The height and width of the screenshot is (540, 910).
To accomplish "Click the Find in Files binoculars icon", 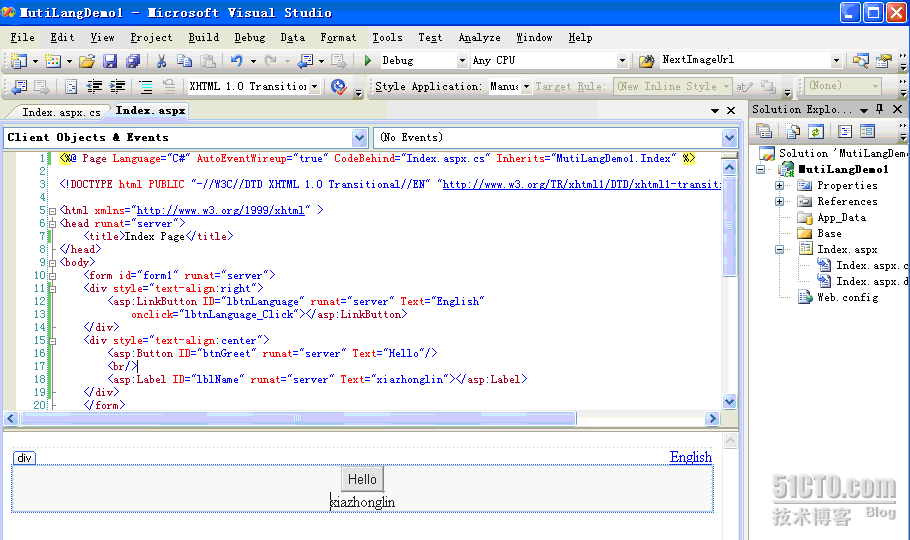I will click(646, 60).
